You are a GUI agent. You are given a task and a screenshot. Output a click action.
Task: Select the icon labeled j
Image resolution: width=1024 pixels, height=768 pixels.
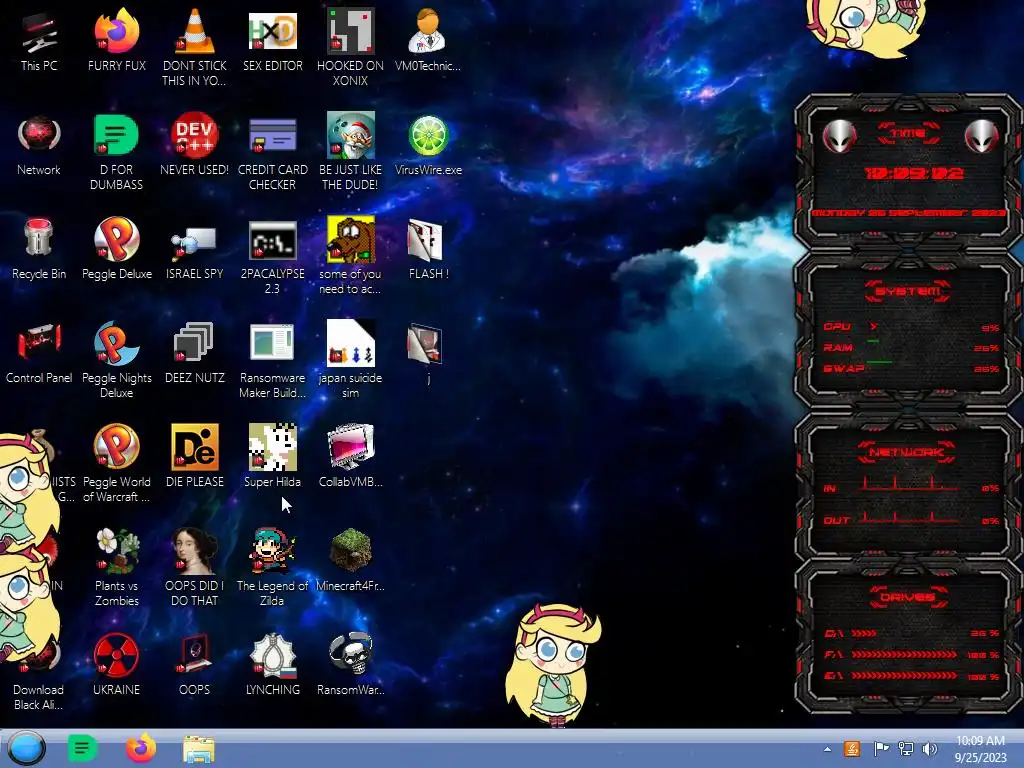tap(425, 344)
